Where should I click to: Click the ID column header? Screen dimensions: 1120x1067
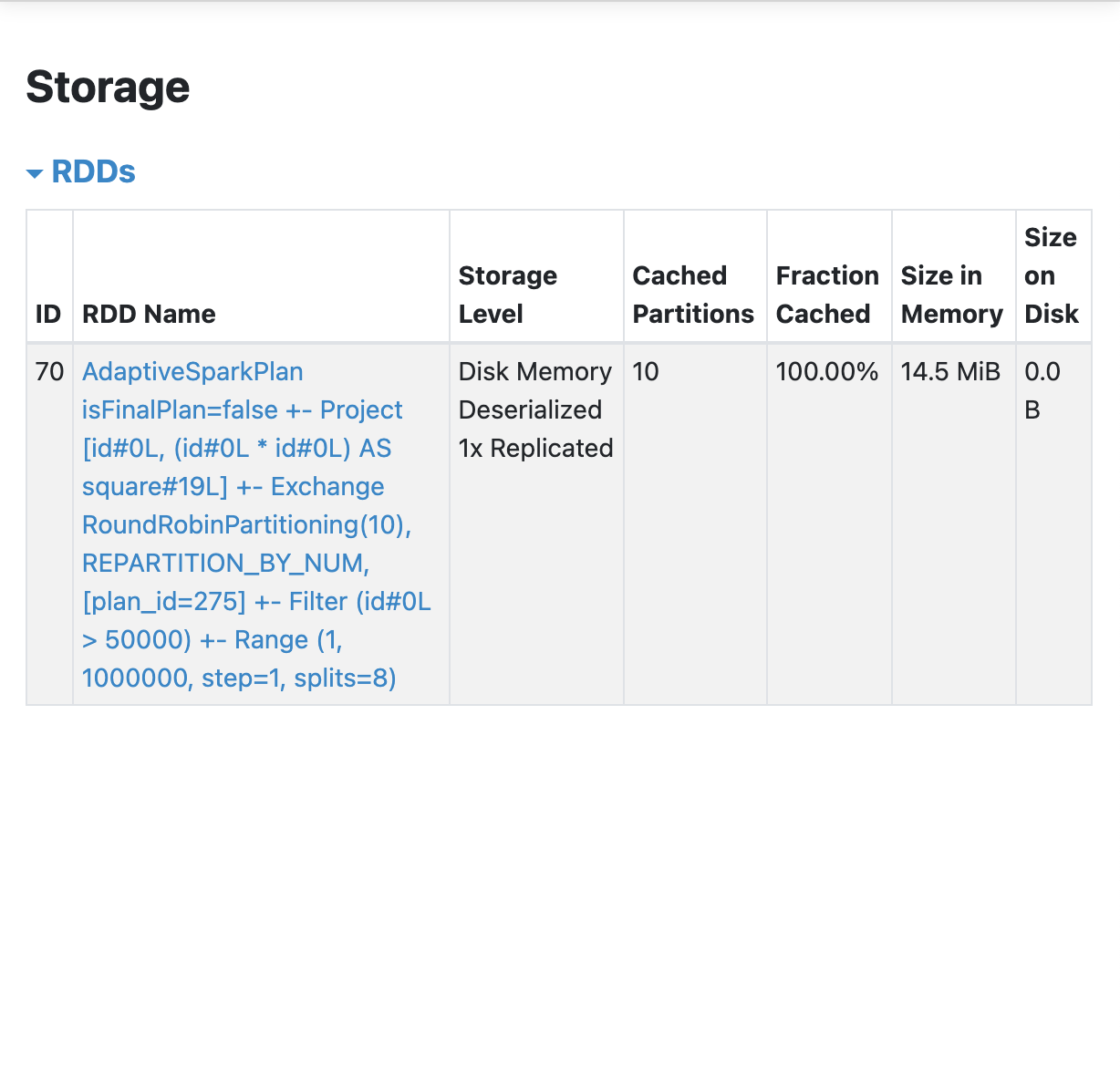[48, 314]
